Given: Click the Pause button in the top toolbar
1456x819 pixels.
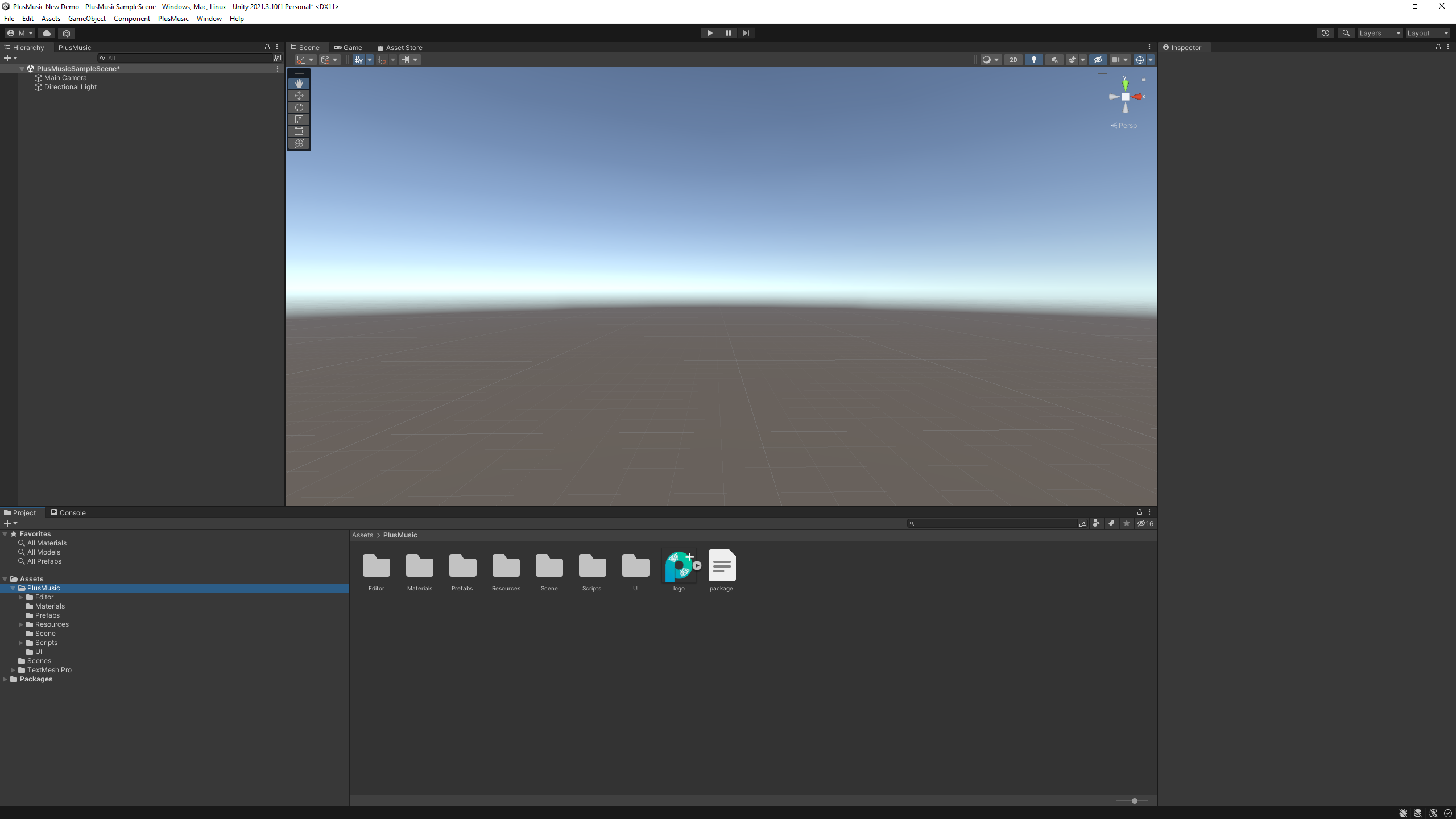Looking at the screenshot, I should [728, 33].
